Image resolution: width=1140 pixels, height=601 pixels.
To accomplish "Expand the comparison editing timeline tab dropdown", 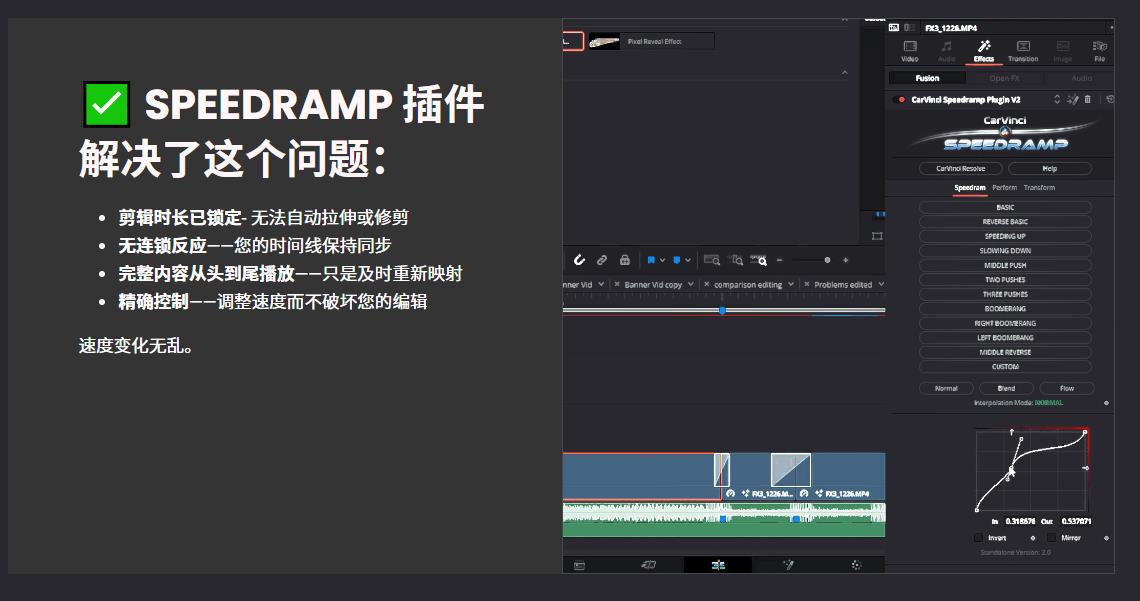I will [x=791, y=285].
